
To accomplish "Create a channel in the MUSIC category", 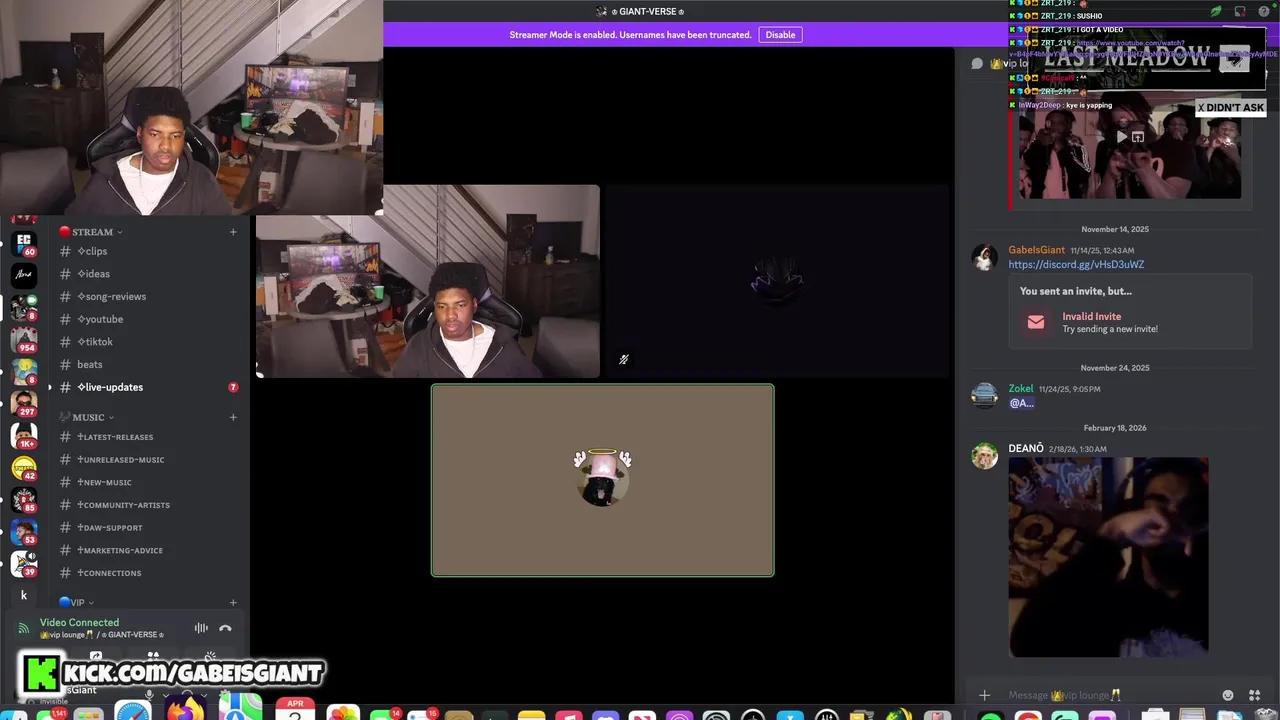I will coord(233,417).
